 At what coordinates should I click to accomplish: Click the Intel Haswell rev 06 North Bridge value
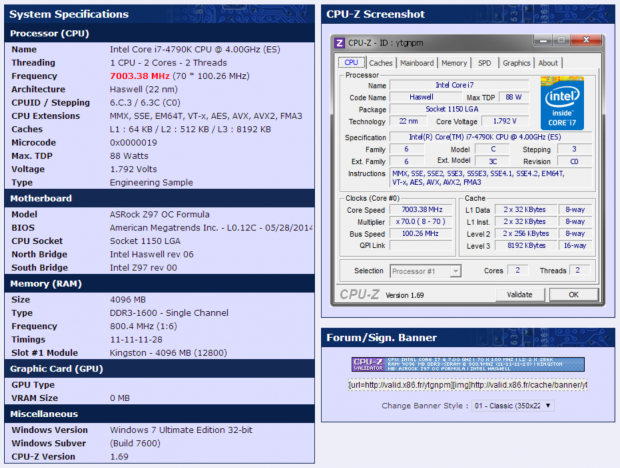click(x=151, y=254)
